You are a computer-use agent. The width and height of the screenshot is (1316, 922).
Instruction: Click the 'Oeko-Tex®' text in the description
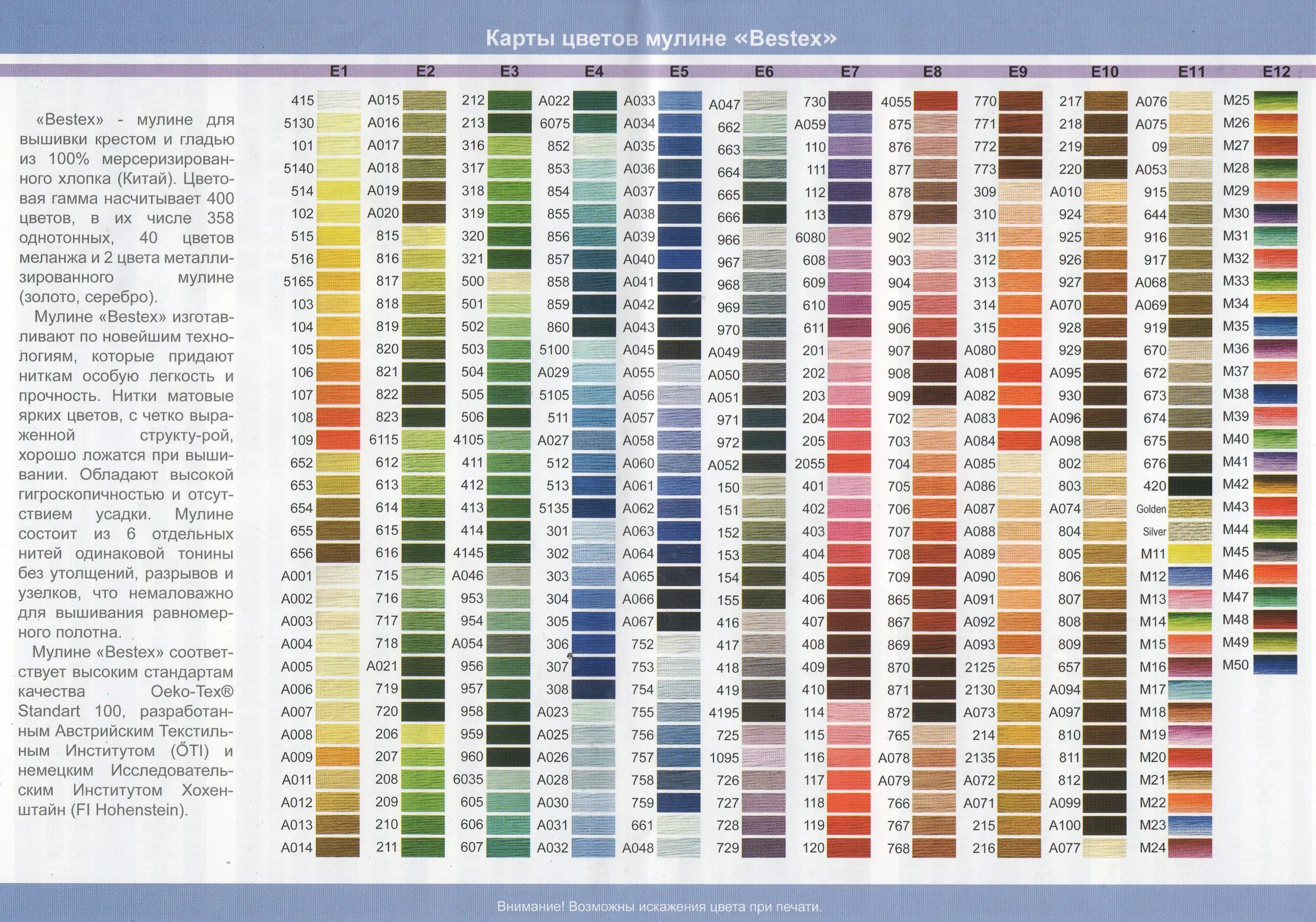[192, 692]
